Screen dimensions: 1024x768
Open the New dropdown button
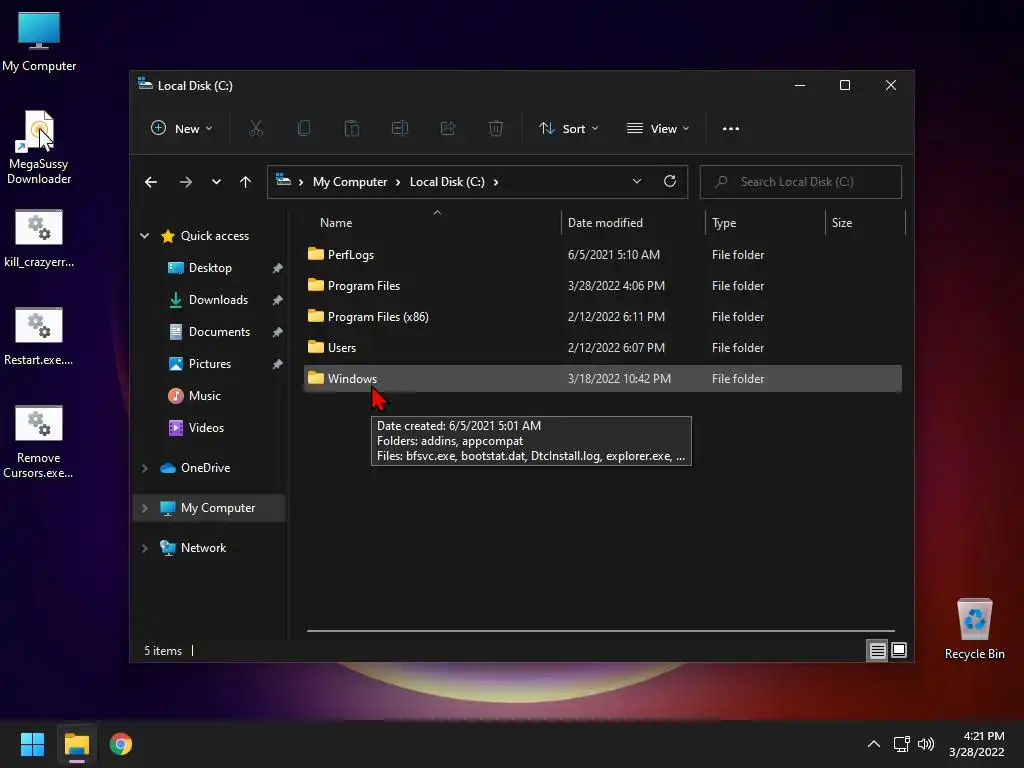click(x=182, y=129)
